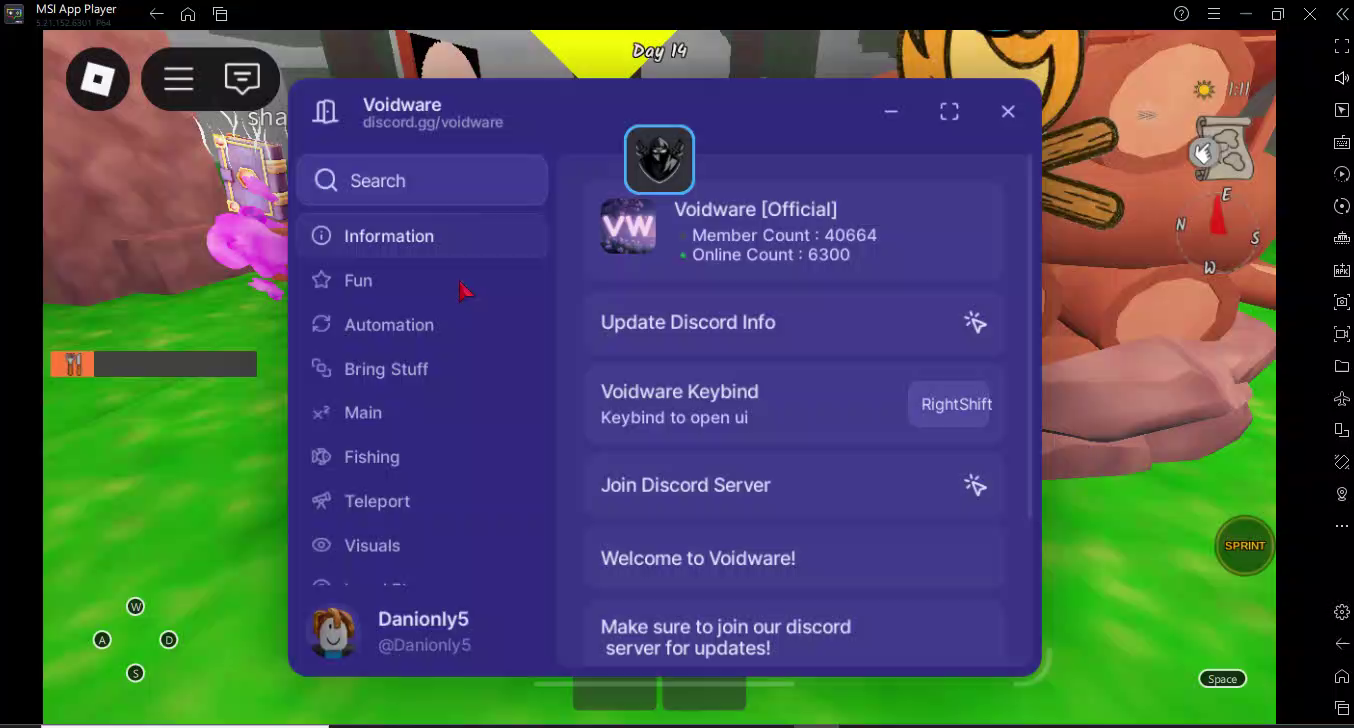Click the sidebar location pin icon
Image resolution: width=1354 pixels, height=728 pixels.
tap(1342, 494)
